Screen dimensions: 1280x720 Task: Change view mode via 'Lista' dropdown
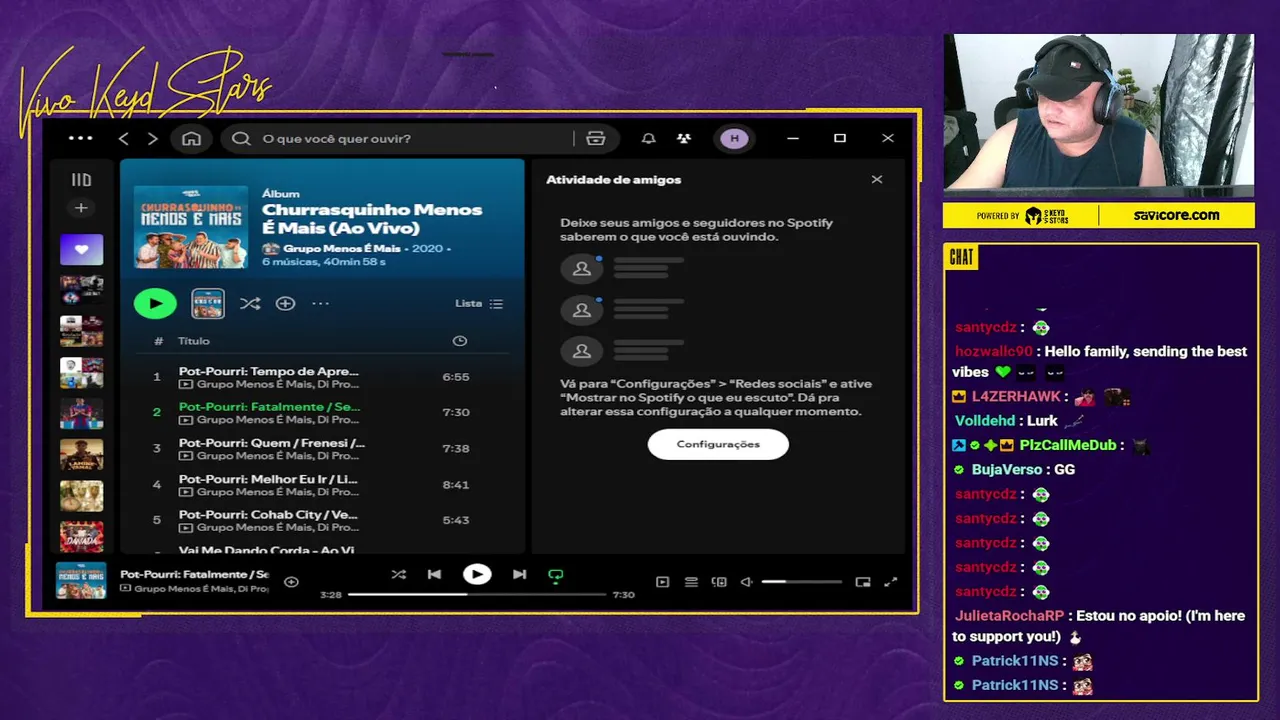[x=479, y=303]
